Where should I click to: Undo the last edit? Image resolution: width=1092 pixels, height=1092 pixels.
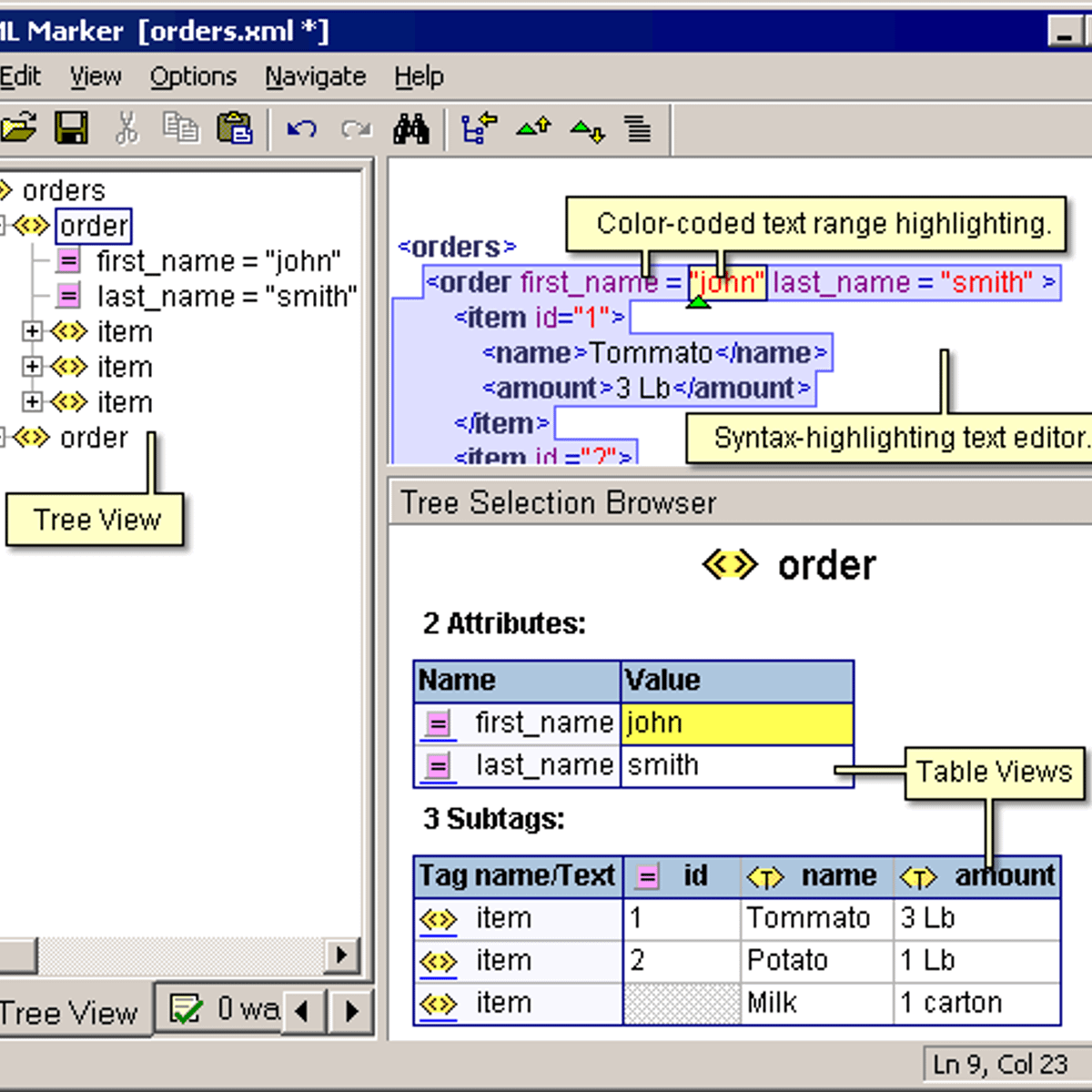coord(301,128)
